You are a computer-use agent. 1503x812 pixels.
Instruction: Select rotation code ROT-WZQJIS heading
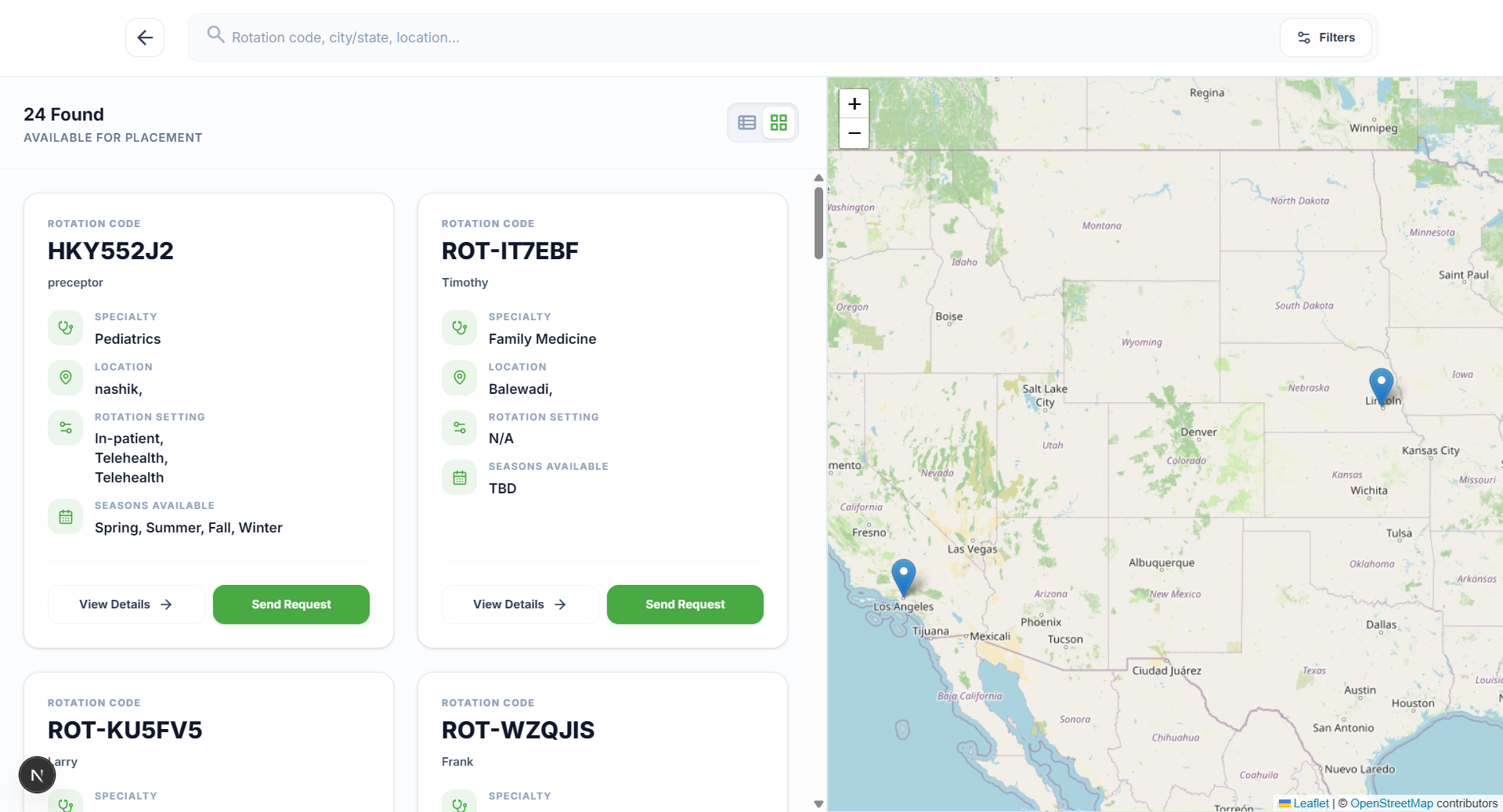(518, 730)
